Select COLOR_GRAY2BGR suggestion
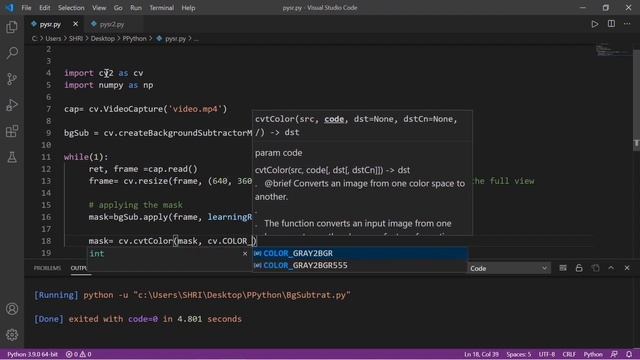640x360 pixels. (x=360, y=253)
